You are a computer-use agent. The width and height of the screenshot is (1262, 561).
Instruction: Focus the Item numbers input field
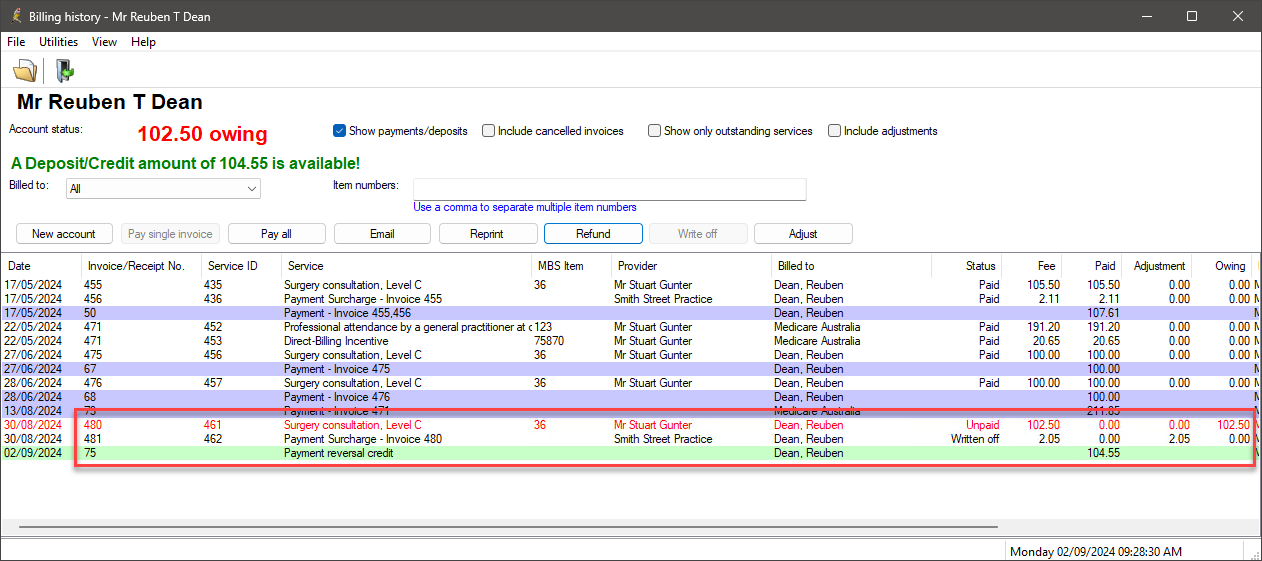(x=609, y=189)
